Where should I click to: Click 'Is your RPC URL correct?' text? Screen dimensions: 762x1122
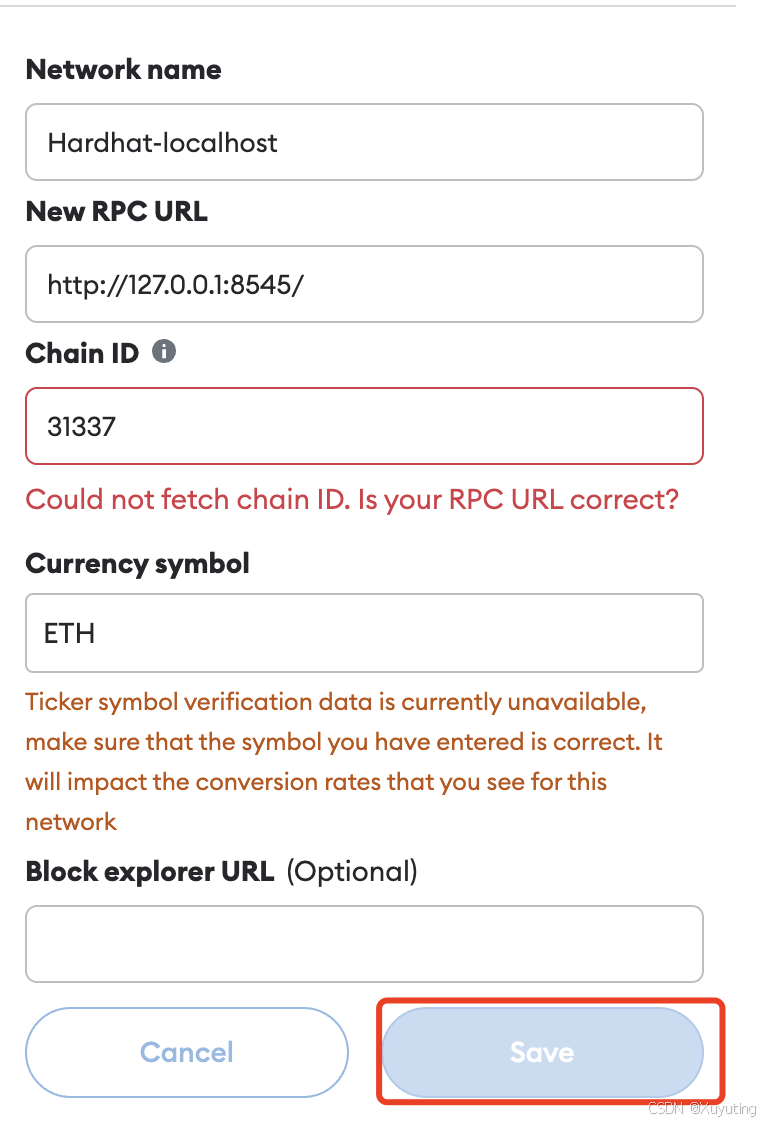(x=518, y=499)
